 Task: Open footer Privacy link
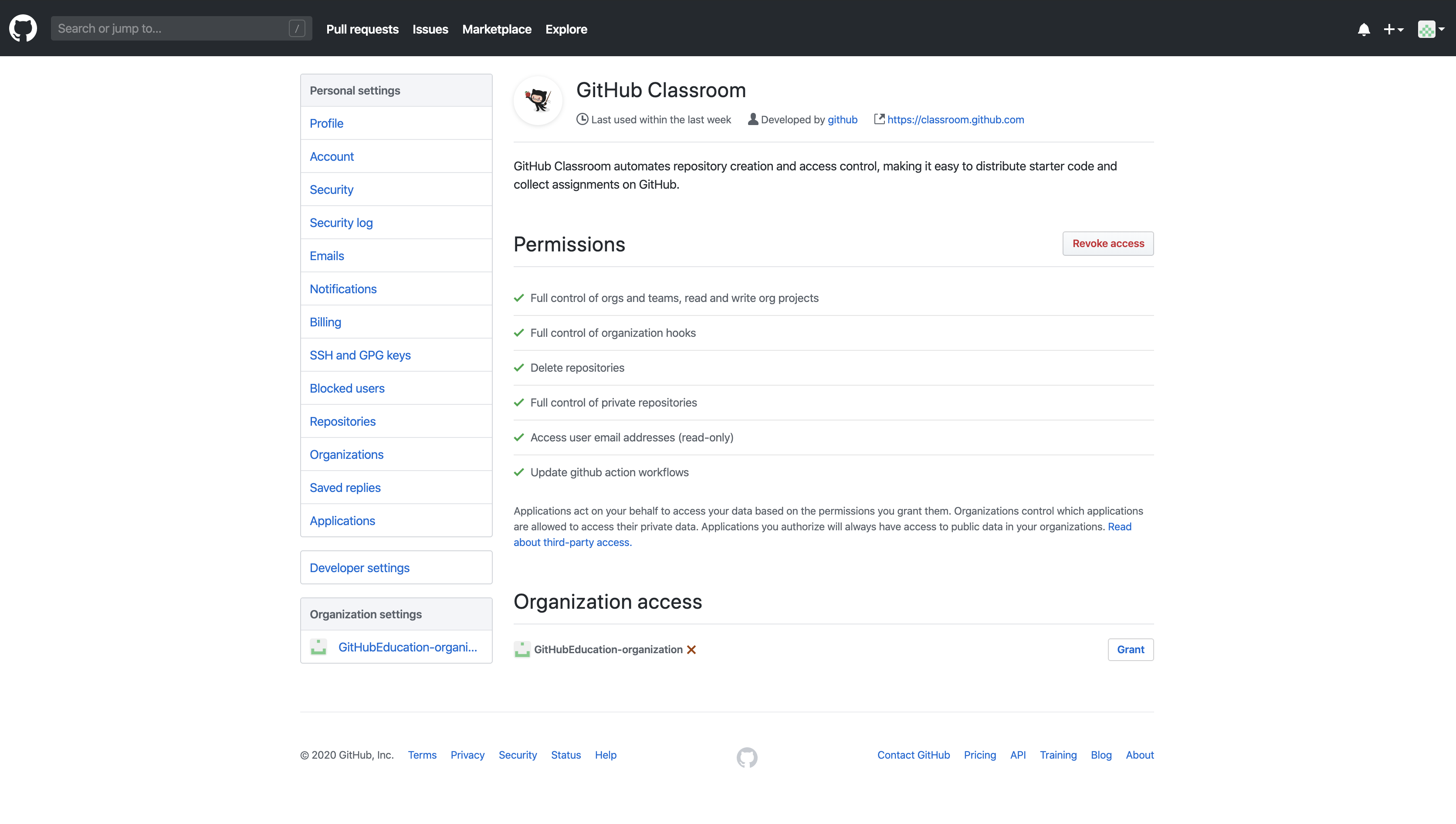467,755
